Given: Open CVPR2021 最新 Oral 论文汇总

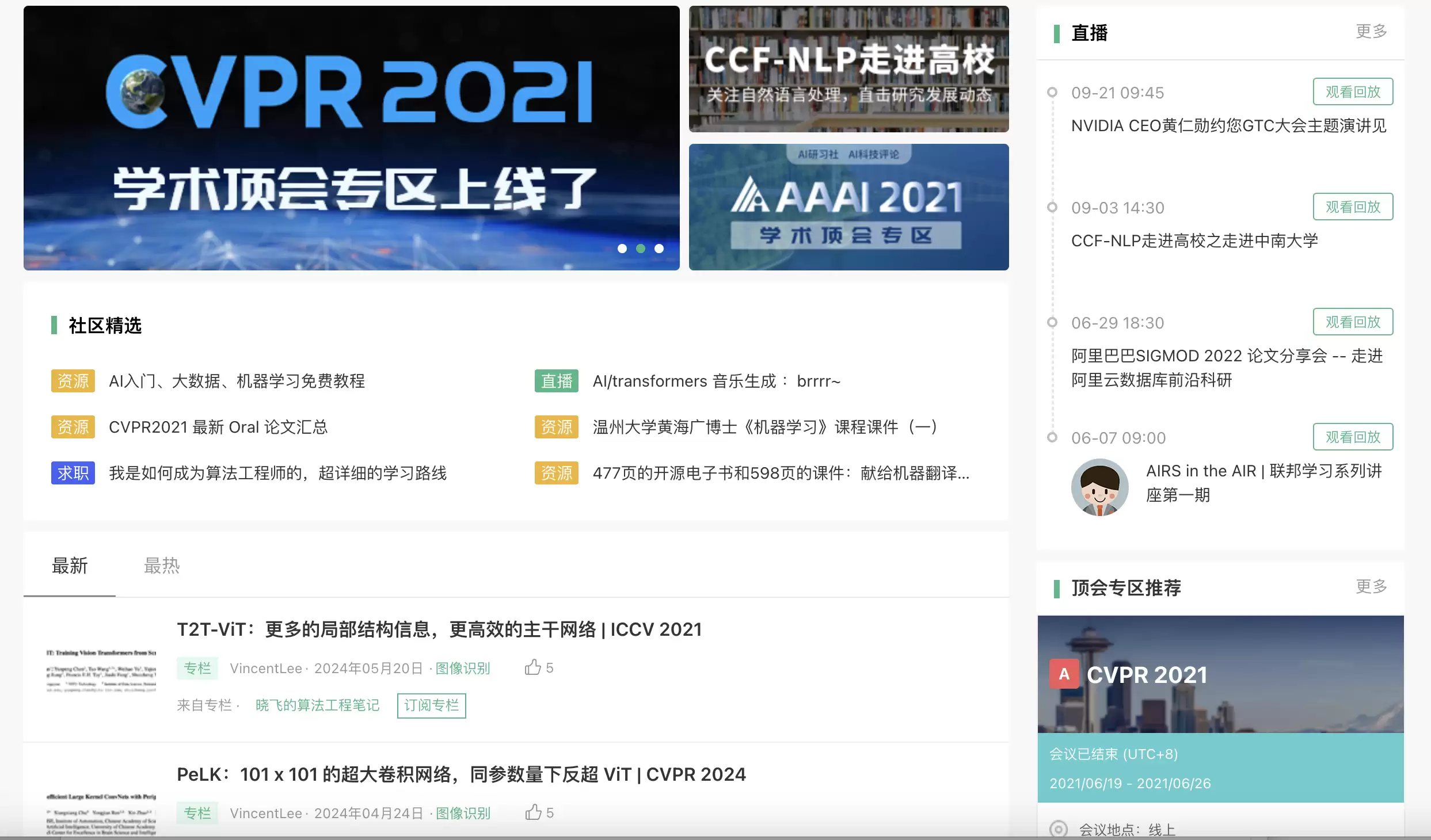Looking at the screenshot, I should (218, 427).
